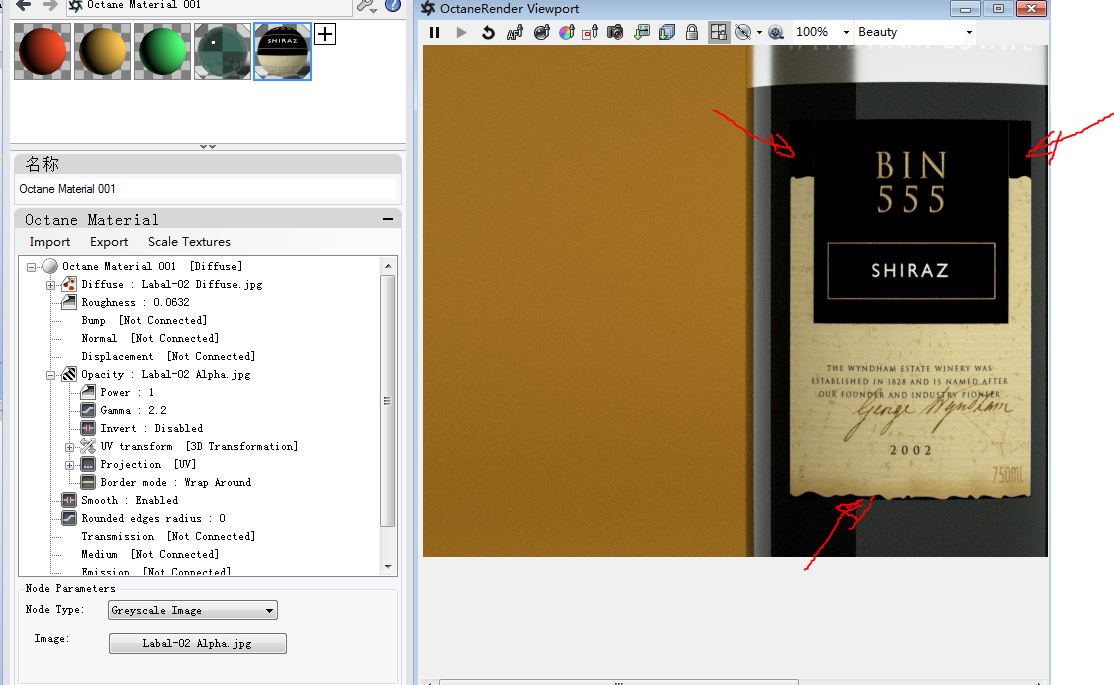Image resolution: width=1114 pixels, height=685 pixels.
Task: Collapse the Octane Material 001 root node
Action: pos(31,267)
